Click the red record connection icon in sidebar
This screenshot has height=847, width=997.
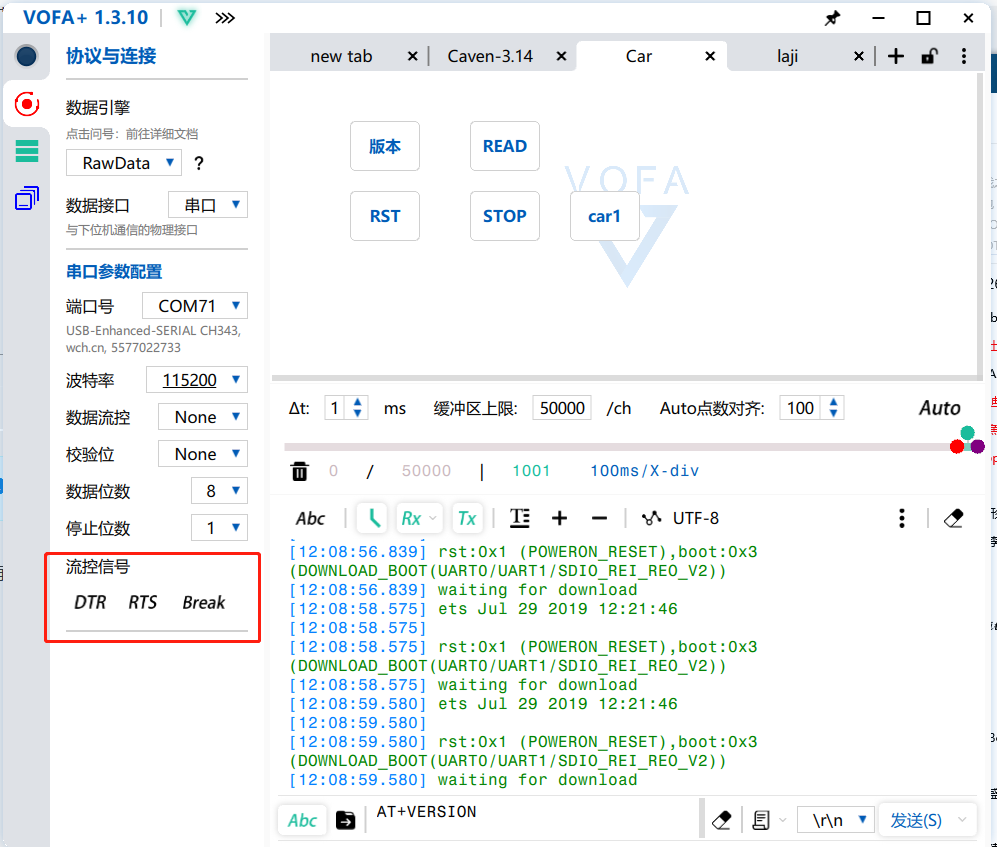point(27,103)
